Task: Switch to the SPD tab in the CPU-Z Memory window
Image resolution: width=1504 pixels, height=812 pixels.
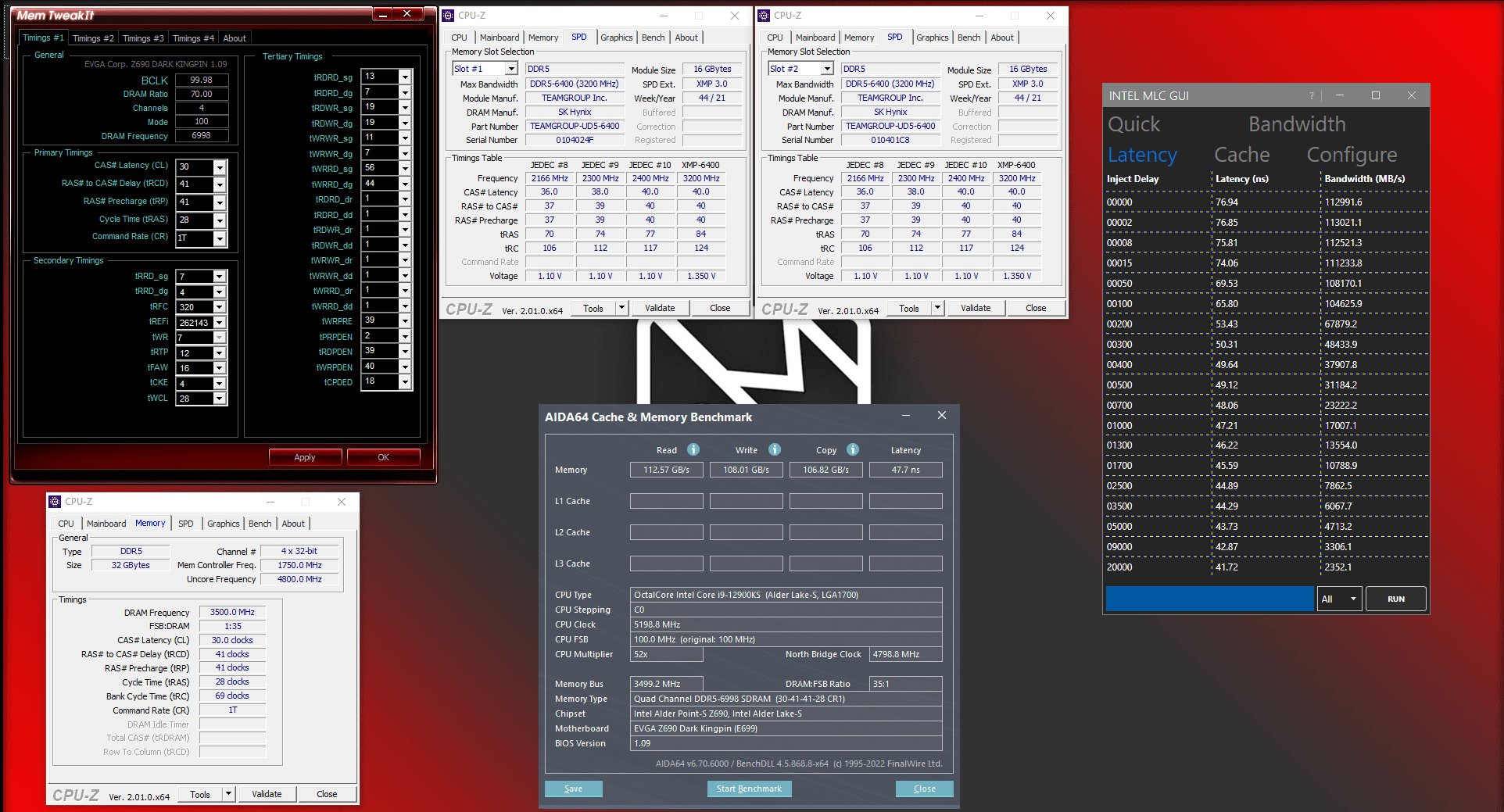Action: pyautogui.click(x=185, y=524)
